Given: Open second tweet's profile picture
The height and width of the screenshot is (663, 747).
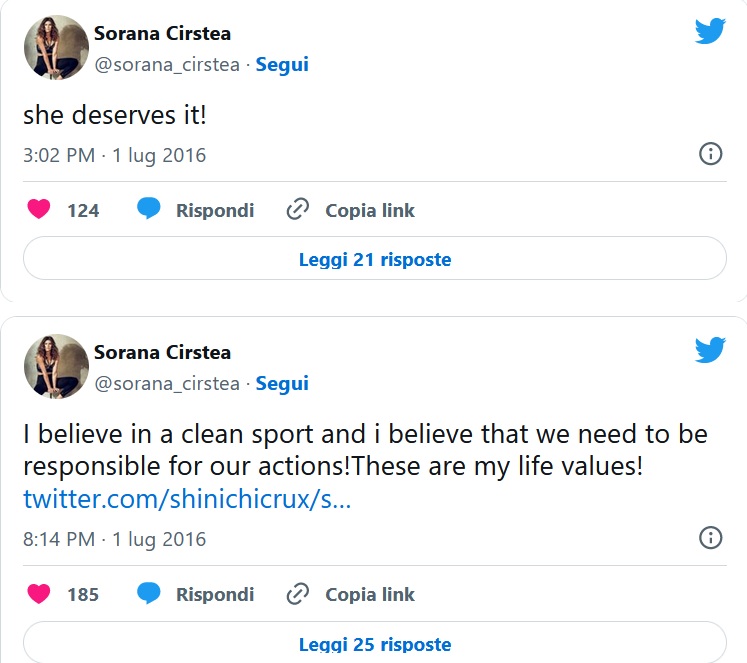Looking at the screenshot, I should 56,367.
